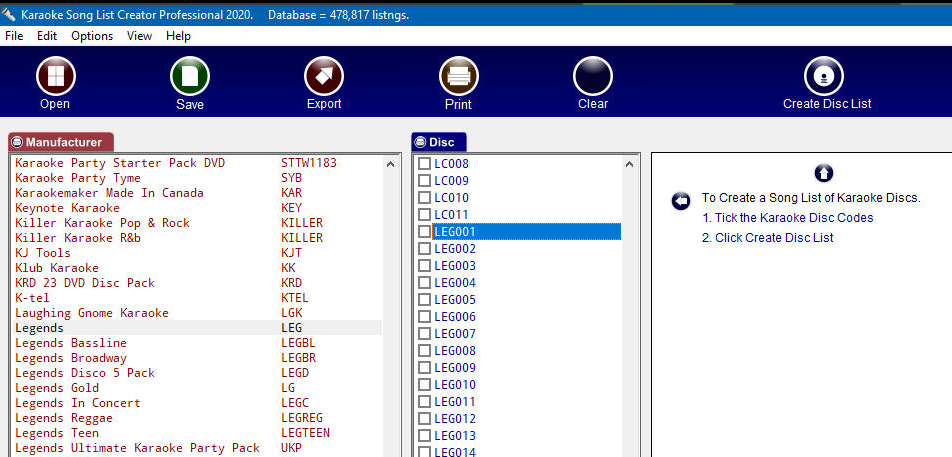Image resolution: width=952 pixels, height=457 pixels.
Task: Select KRD 23 DVD Disc Pack row
Action: click(x=197, y=283)
